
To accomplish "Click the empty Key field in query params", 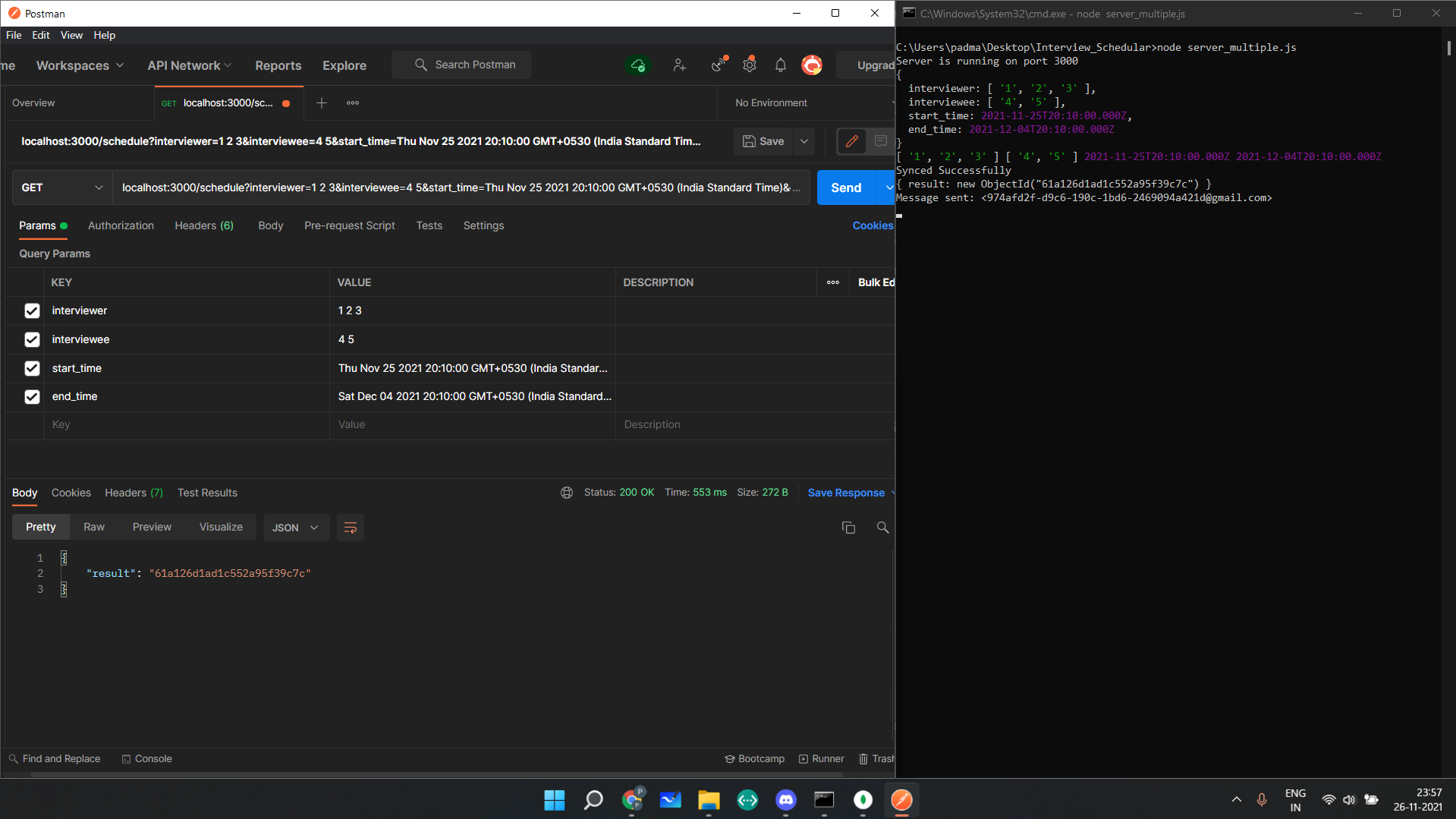I will pos(187,425).
